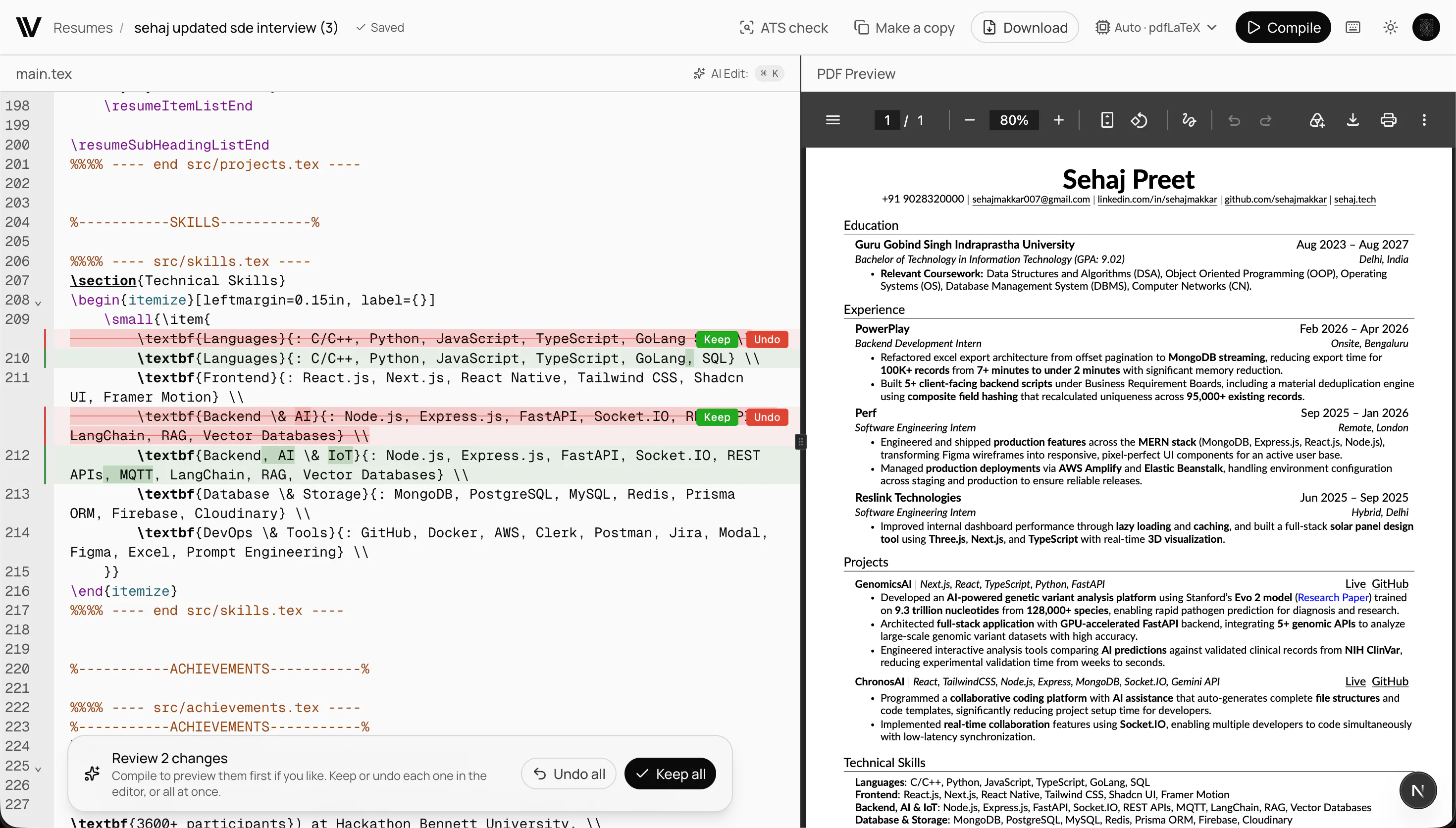Grab the editor/preview split handle

[800, 442]
